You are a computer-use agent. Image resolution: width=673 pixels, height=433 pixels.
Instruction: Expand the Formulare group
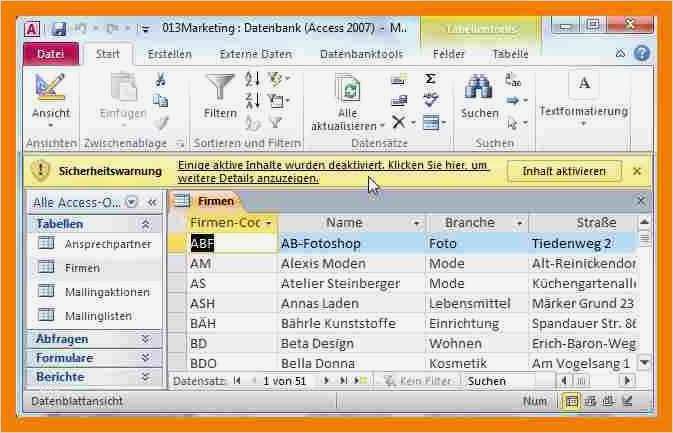(x=146, y=357)
